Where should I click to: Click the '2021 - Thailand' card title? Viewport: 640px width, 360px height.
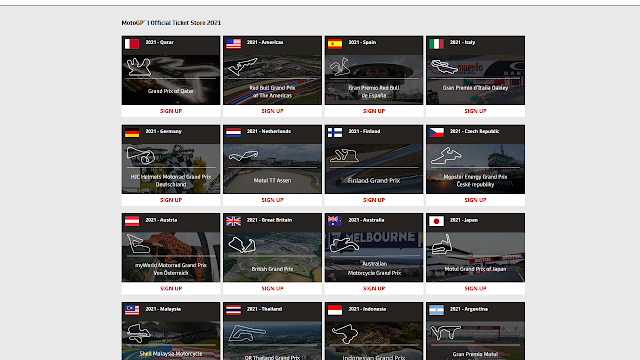point(264,309)
